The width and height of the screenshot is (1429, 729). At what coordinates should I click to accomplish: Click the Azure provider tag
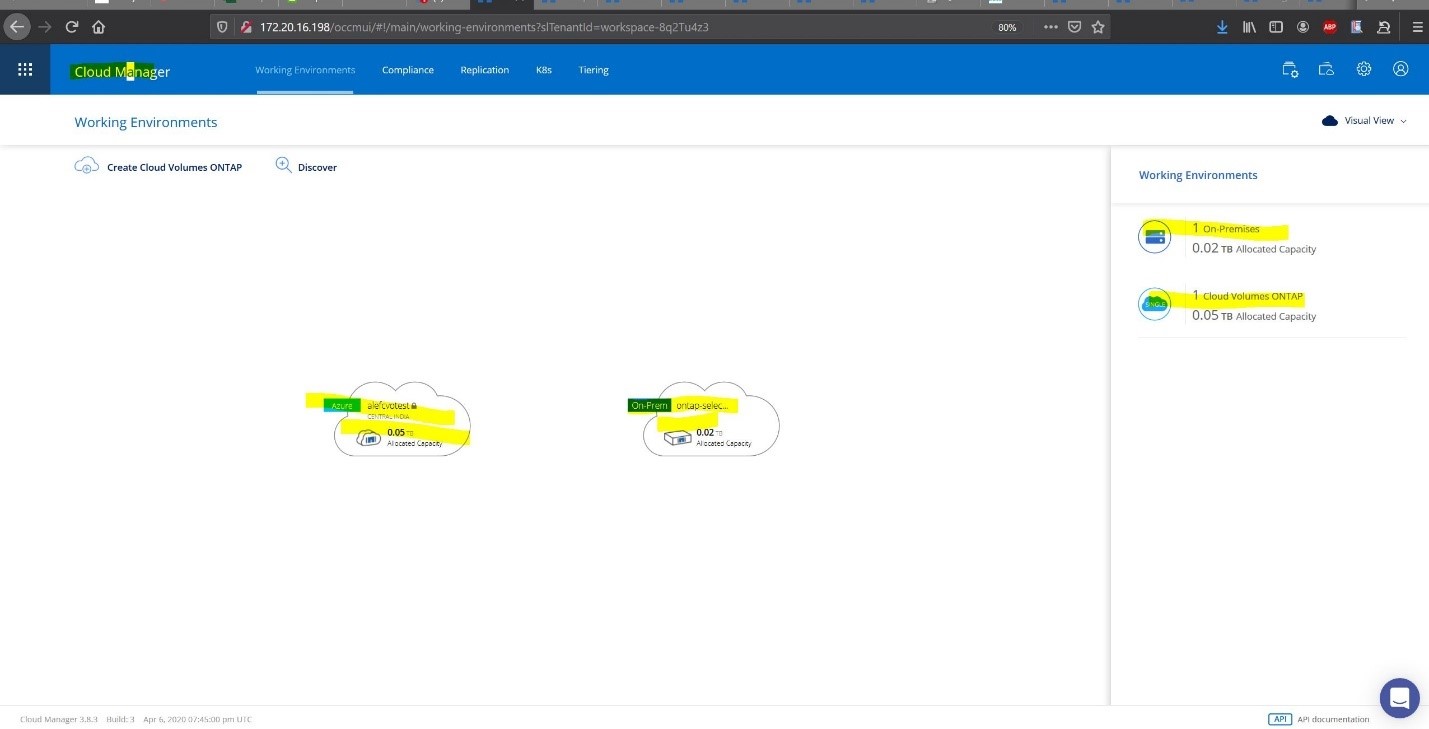pyautogui.click(x=342, y=405)
